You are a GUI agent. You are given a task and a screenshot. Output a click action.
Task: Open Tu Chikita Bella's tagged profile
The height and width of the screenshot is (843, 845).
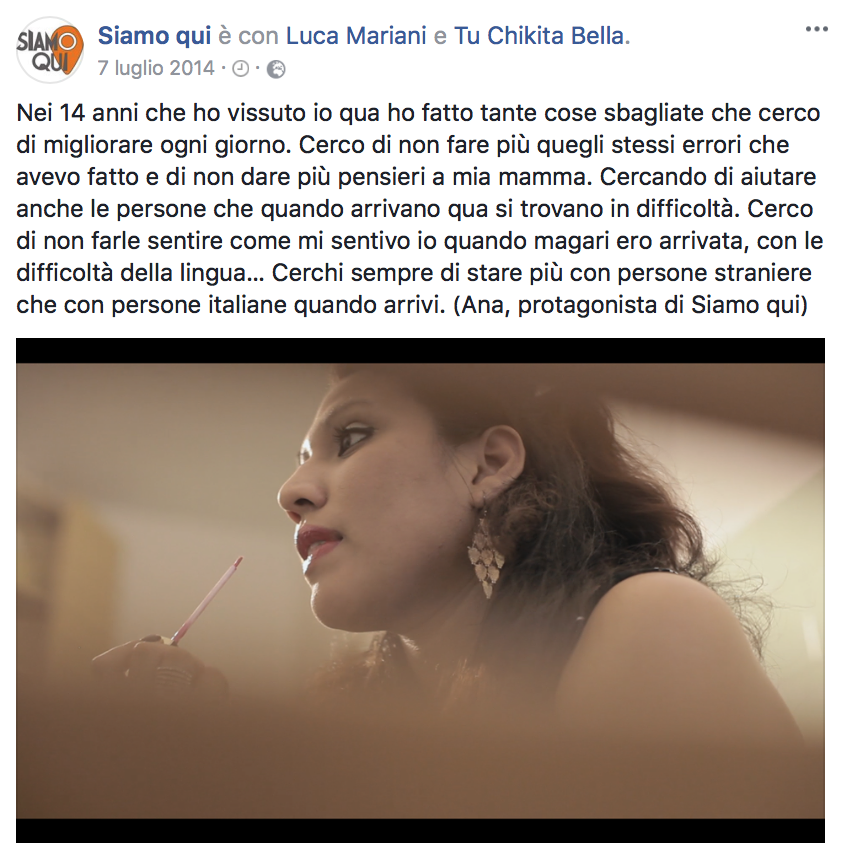click(539, 36)
